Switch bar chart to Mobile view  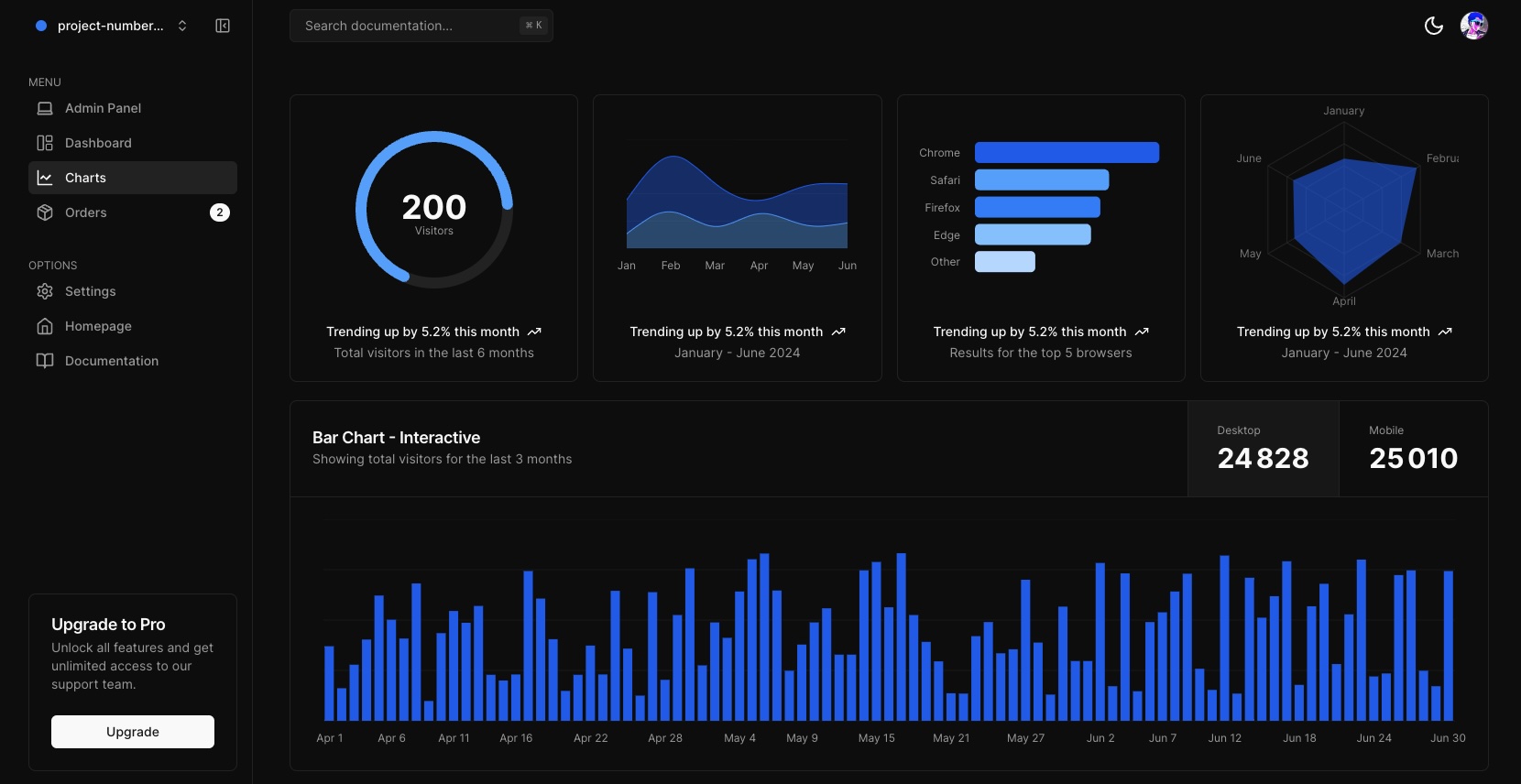tap(1413, 449)
